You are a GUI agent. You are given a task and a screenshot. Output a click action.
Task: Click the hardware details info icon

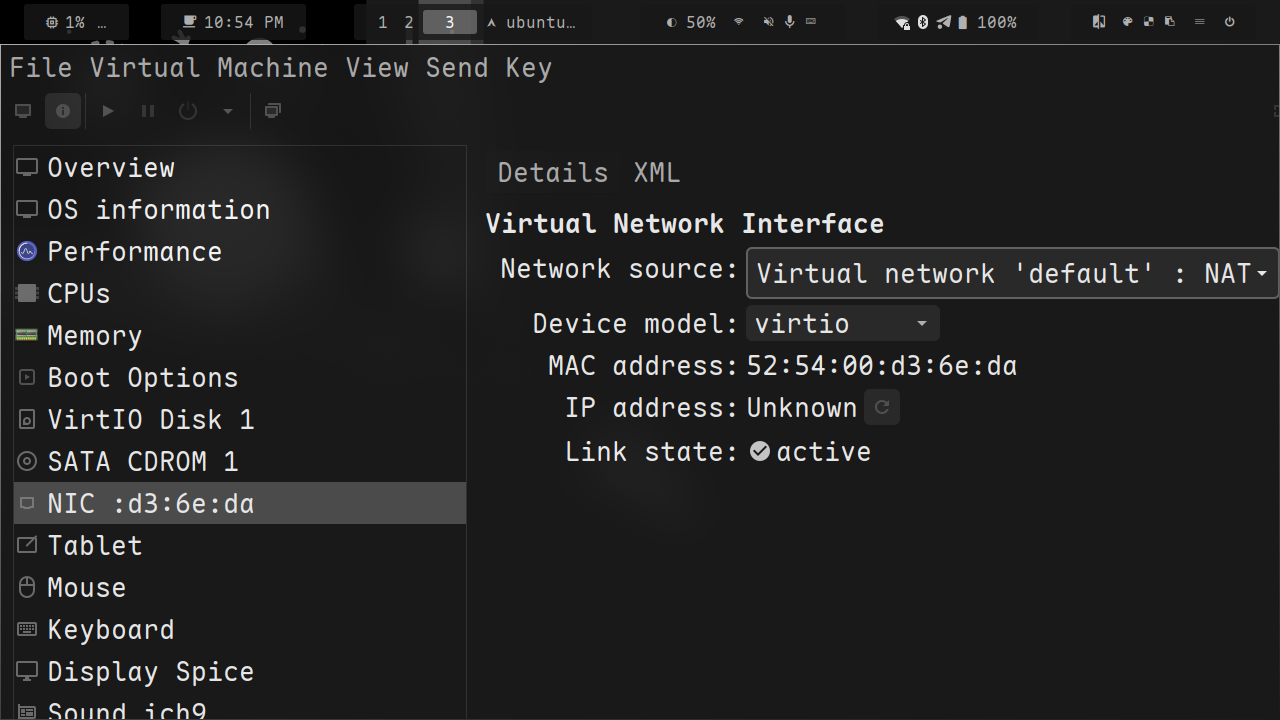click(x=63, y=111)
